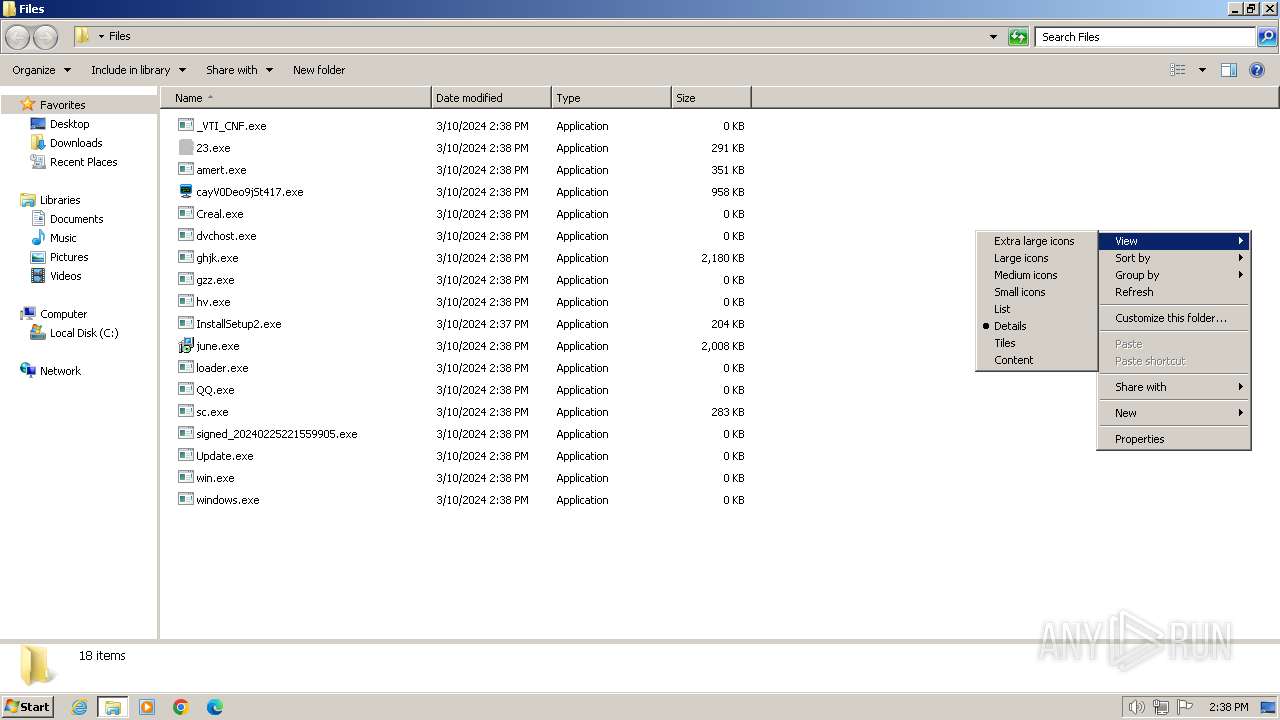Click New folder button
The width and height of the screenshot is (1280, 720).
pos(319,70)
